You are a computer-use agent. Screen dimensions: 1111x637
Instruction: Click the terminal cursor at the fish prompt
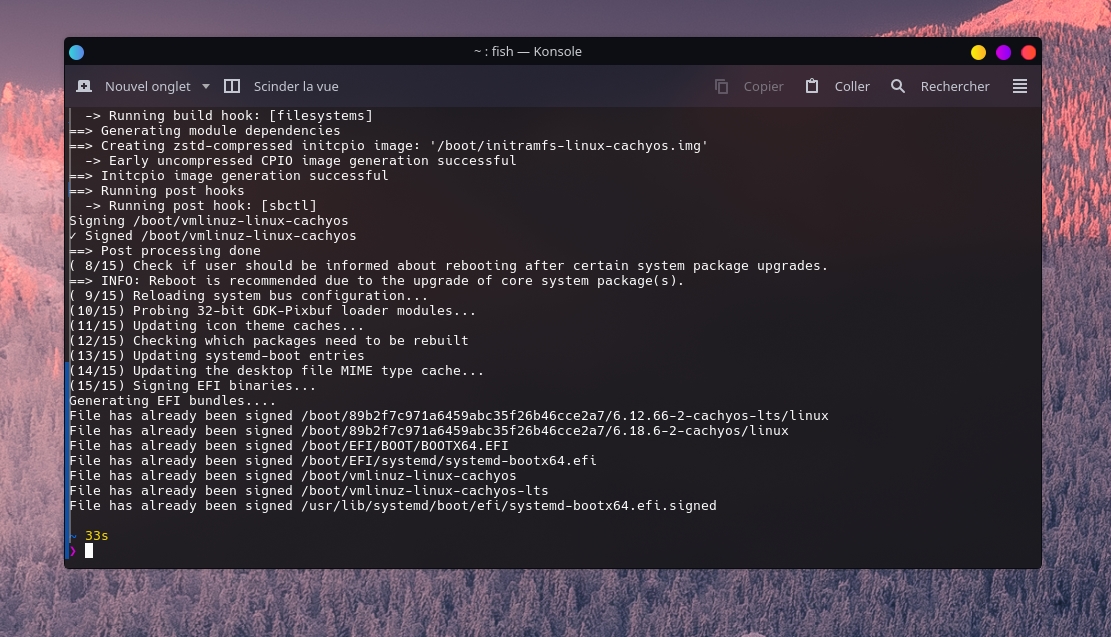[89, 550]
